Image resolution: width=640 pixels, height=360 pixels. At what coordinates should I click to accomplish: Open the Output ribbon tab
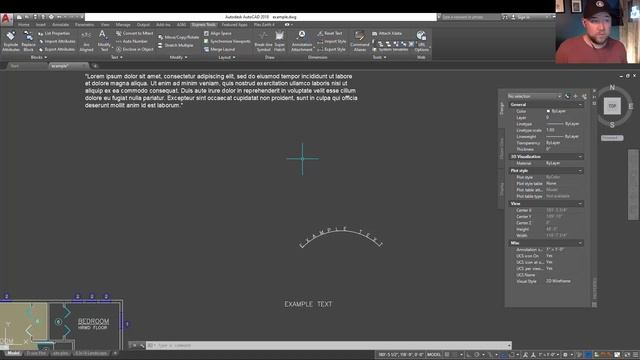tap(143, 25)
